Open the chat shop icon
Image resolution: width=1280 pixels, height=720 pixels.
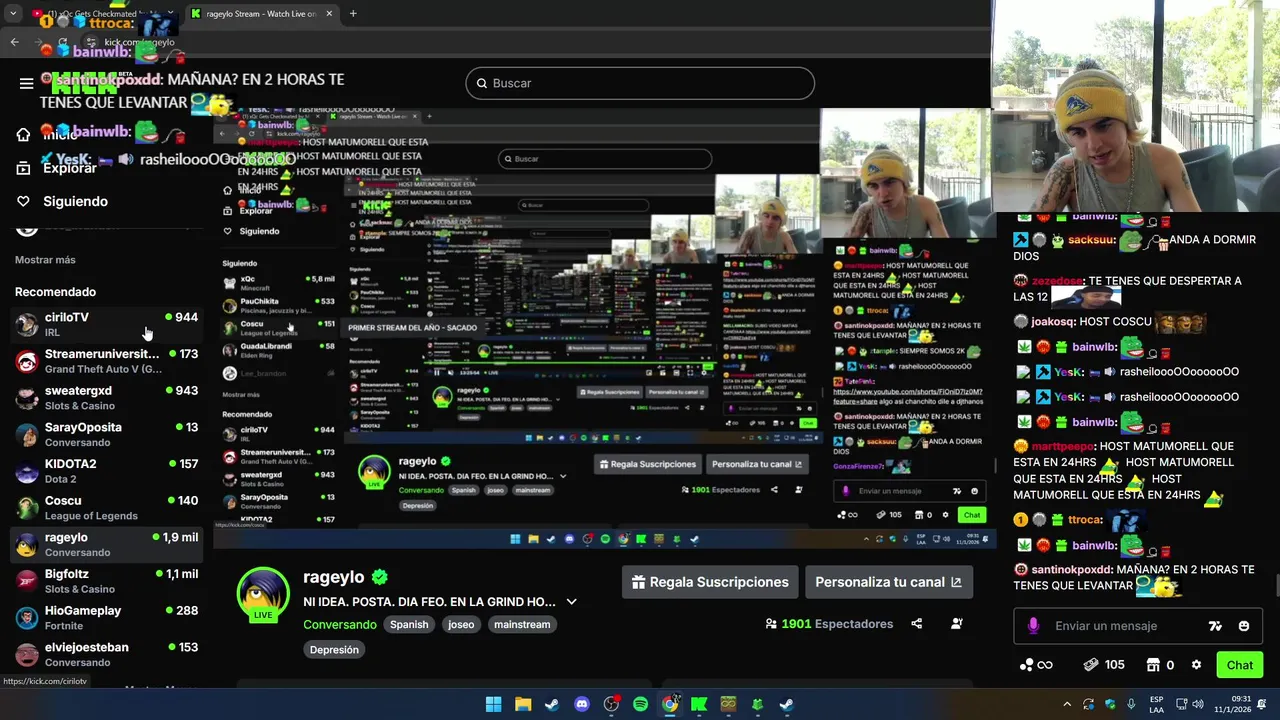click(1153, 665)
